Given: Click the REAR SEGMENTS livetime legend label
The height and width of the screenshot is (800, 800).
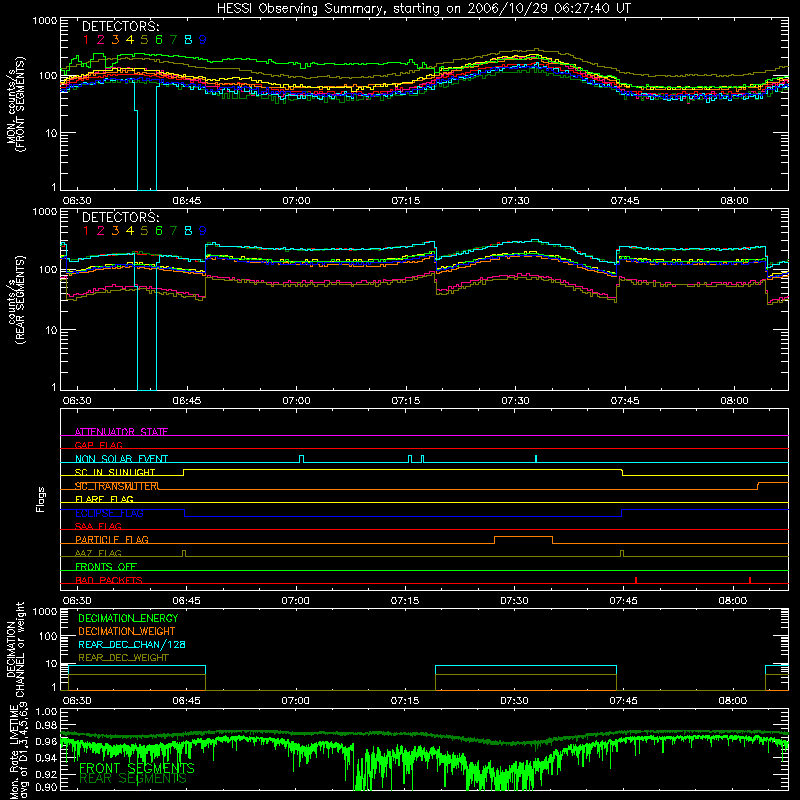Looking at the screenshot, I should [133, 778].
